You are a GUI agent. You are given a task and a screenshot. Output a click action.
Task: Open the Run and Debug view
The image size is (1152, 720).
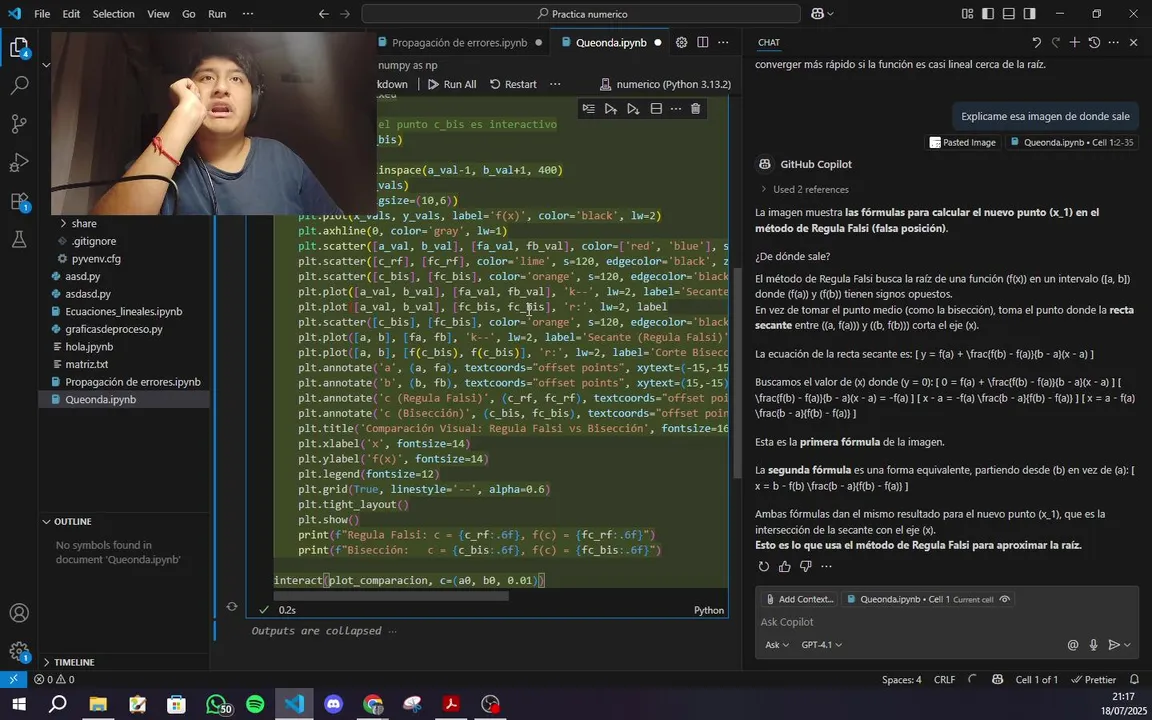click(19, 162)
